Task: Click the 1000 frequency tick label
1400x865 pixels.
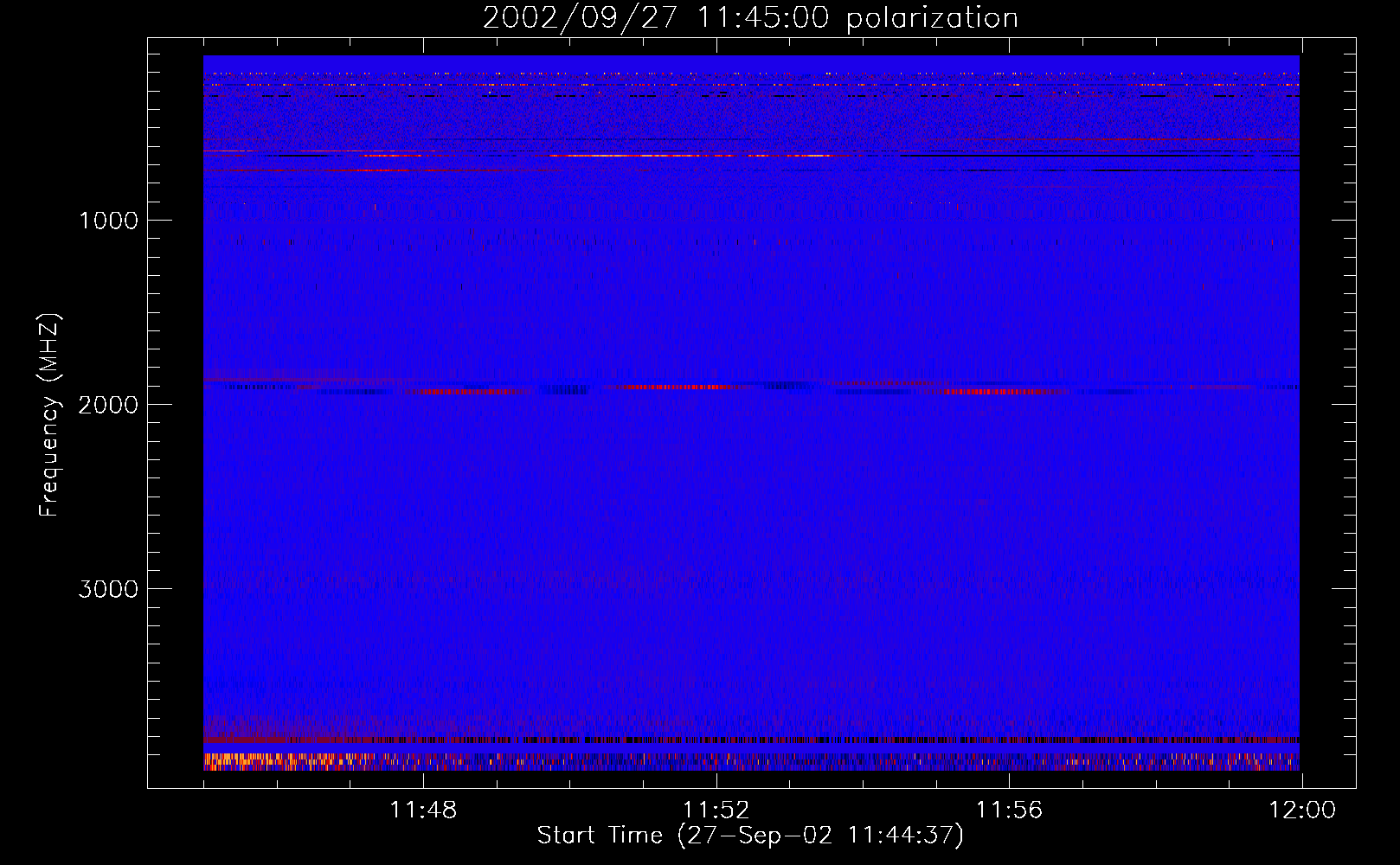Action: pos(108,221)
